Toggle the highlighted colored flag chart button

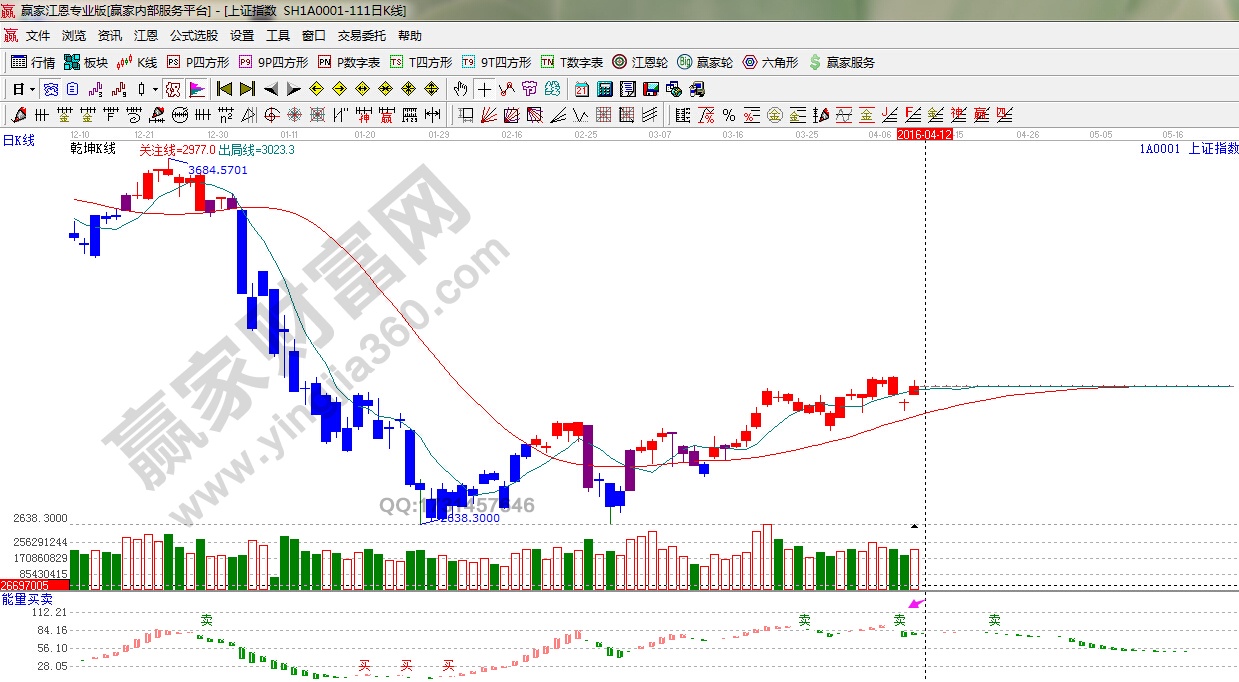pos(196,89)
